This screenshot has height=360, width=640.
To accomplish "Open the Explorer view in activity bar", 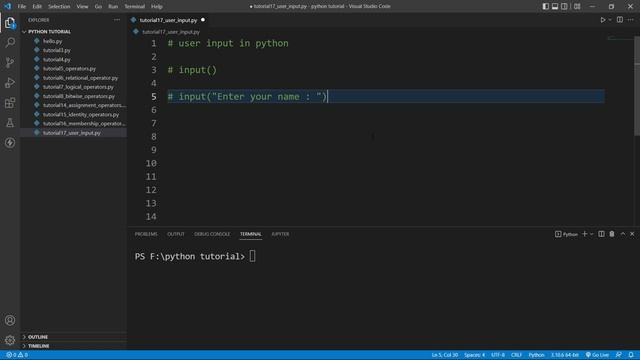I will [10, 23].
